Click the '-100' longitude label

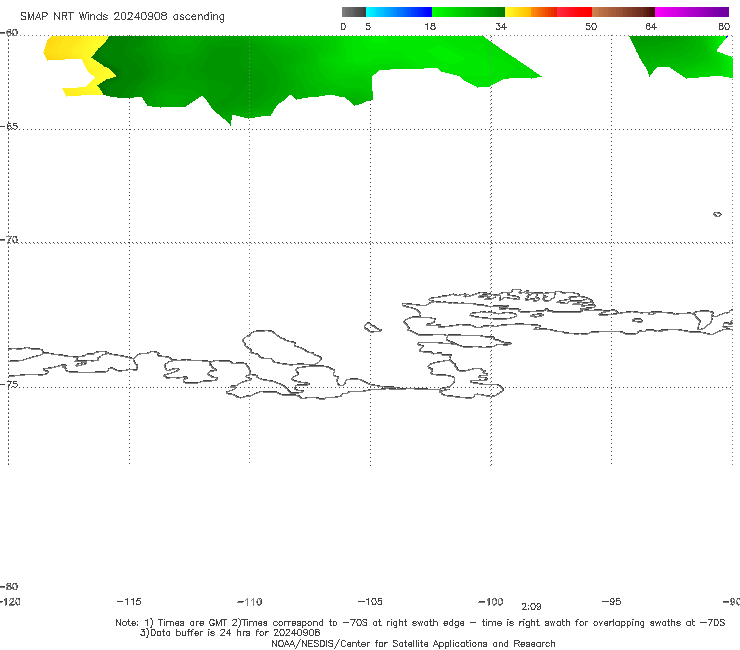[491, 601]
